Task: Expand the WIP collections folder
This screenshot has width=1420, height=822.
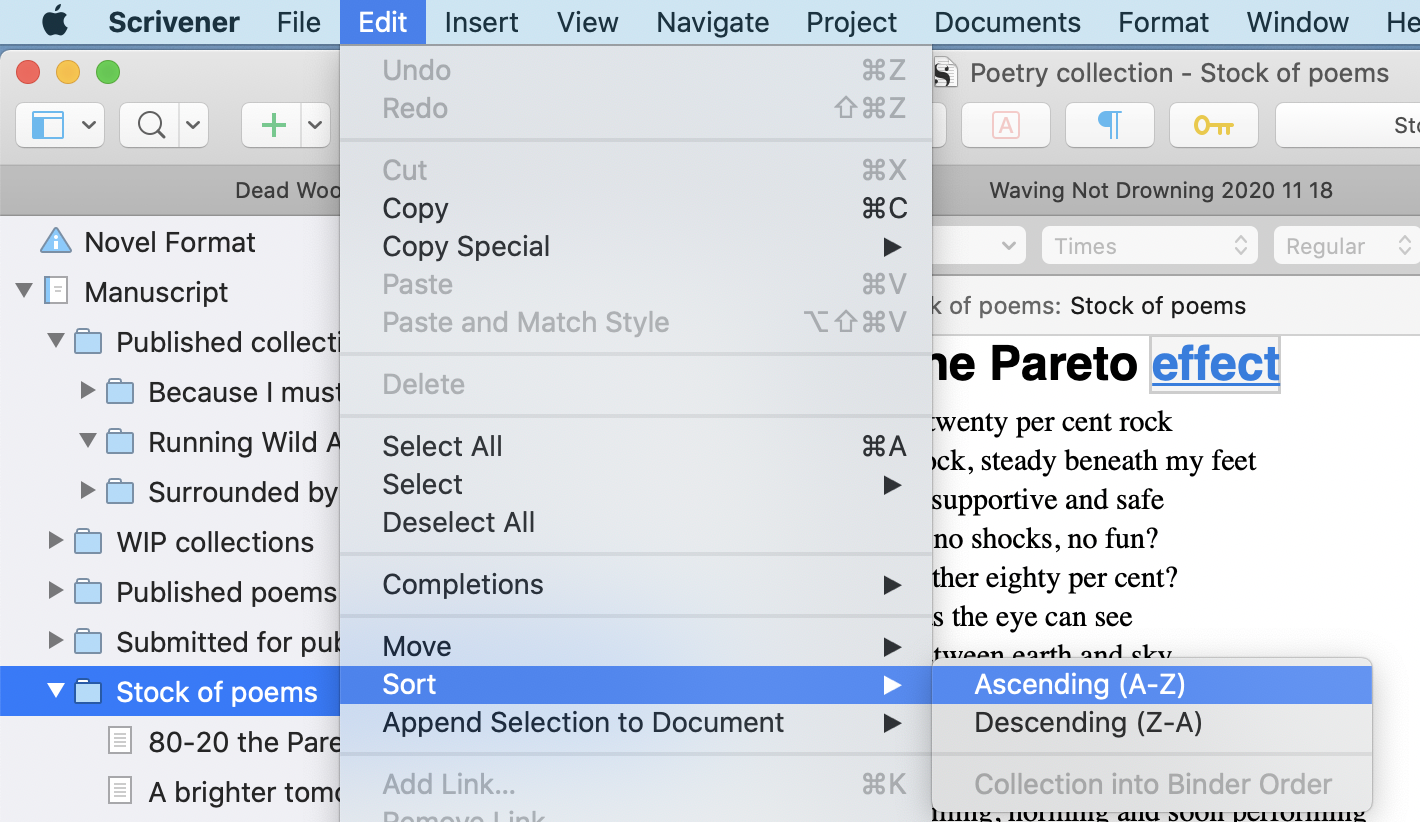Action: [x=56, y=541]
